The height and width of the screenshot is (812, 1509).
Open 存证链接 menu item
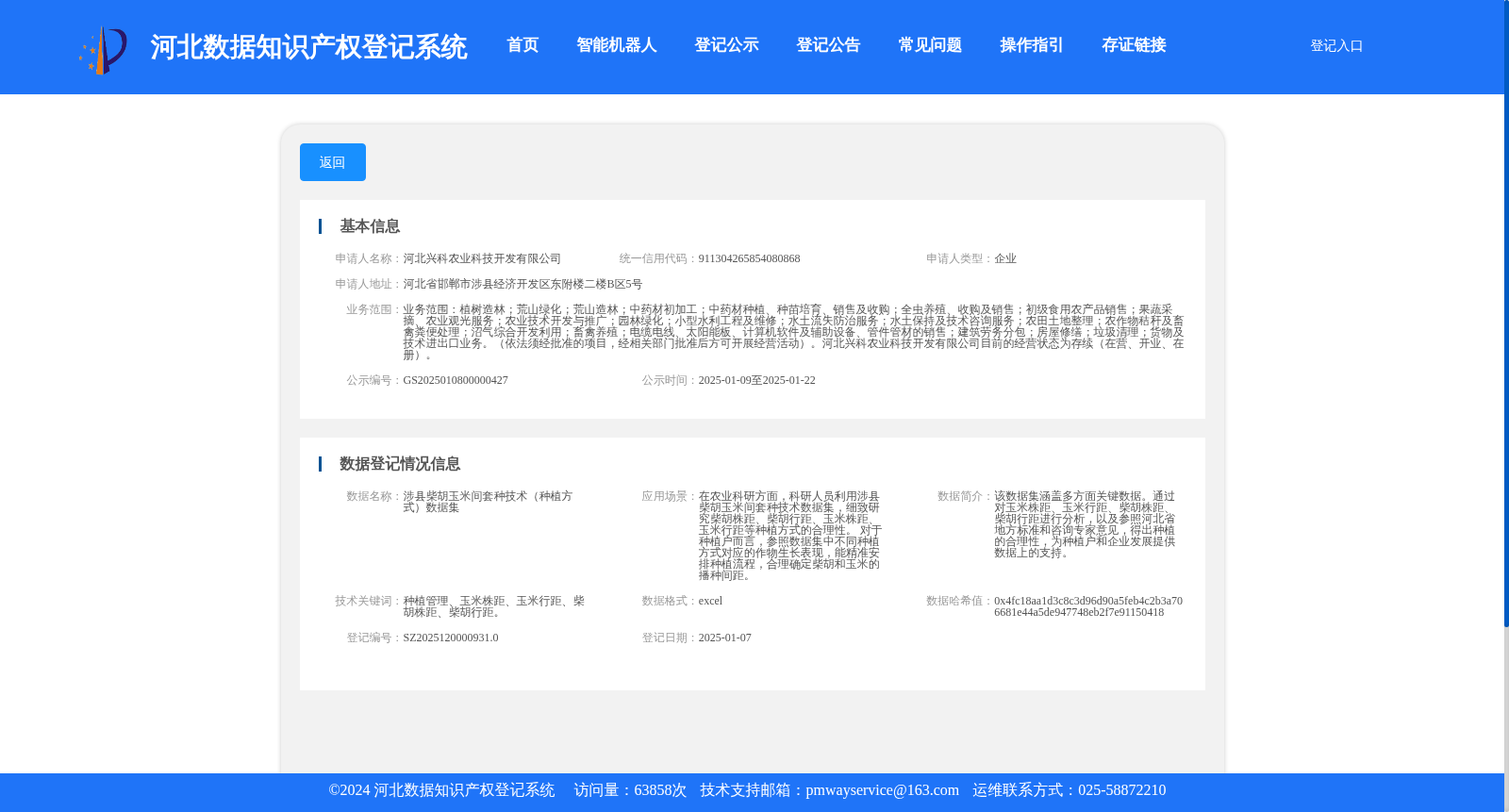pos(1134,45)
